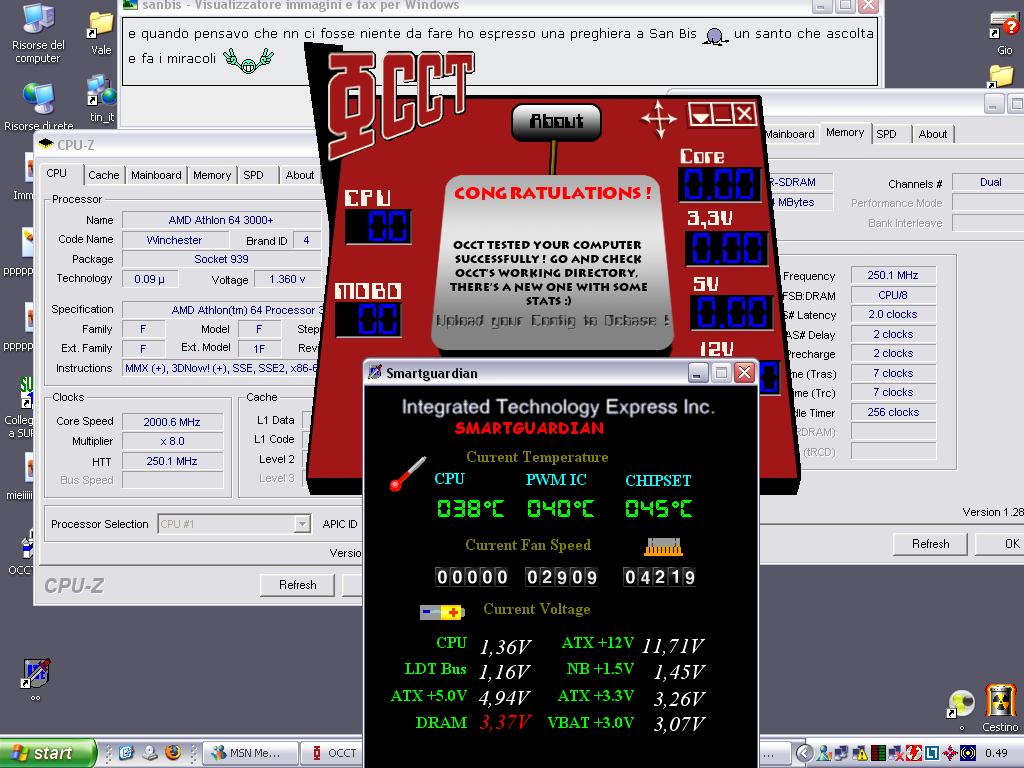
Task: Click the battery icon beside Current Voltage
Action: (442, 612)
